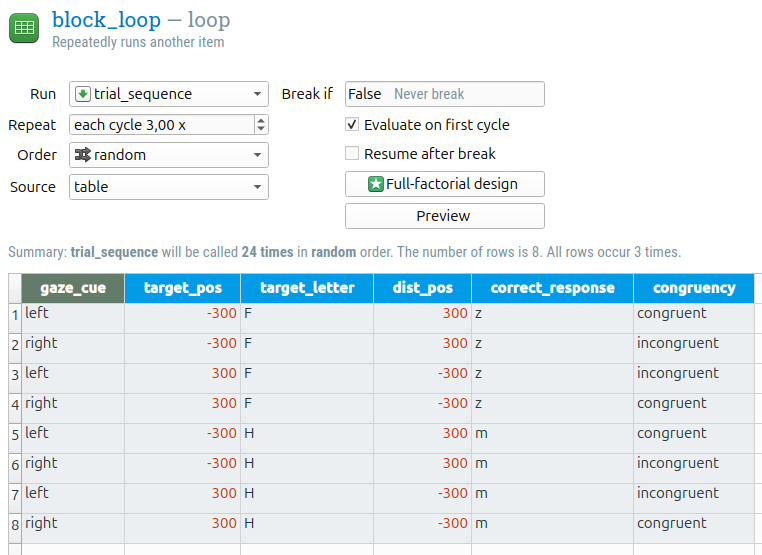Click the random shuffle order icon
The height and width of the screenshot is (555, 762).
coord(83,155)
